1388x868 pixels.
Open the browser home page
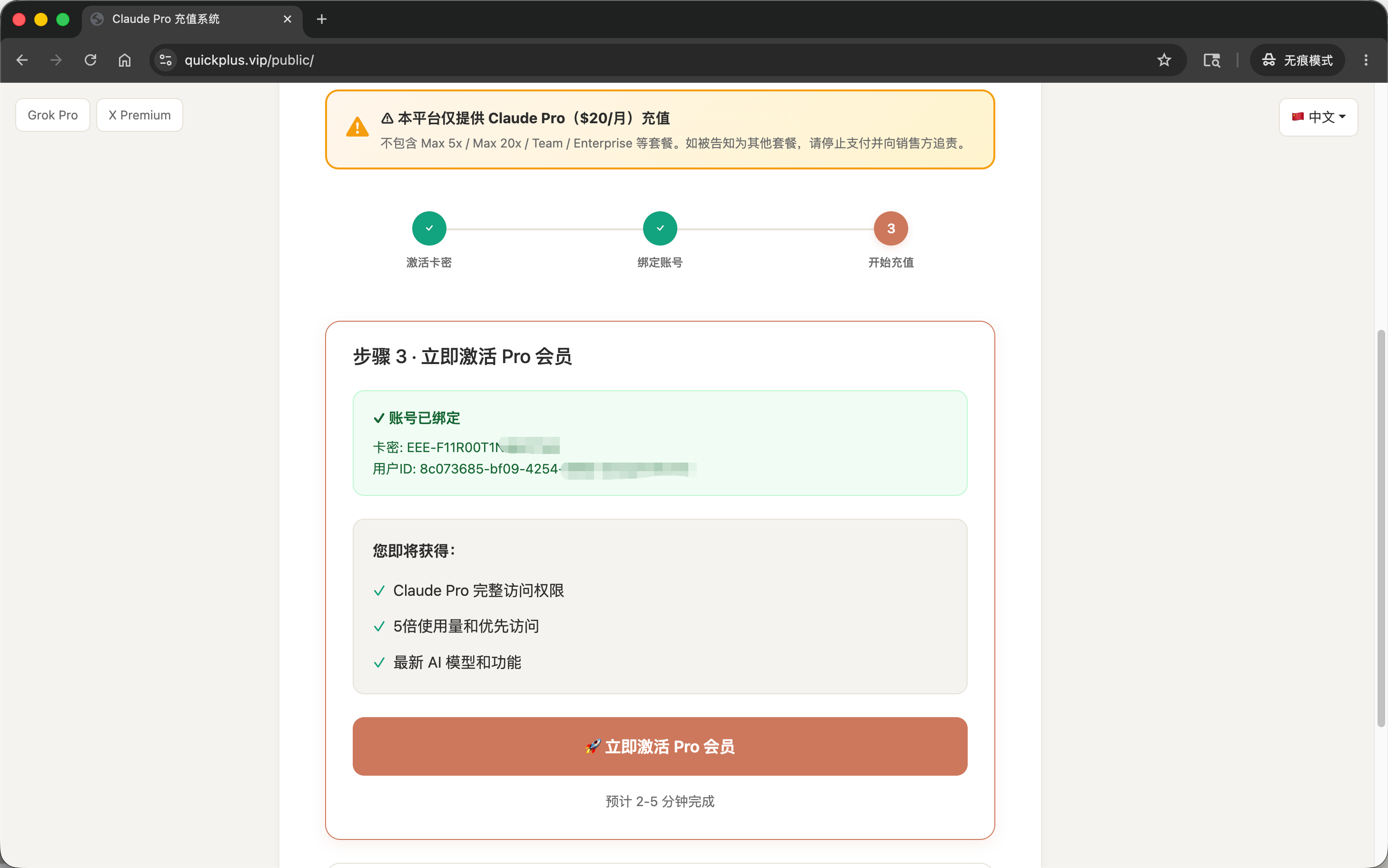125,59
